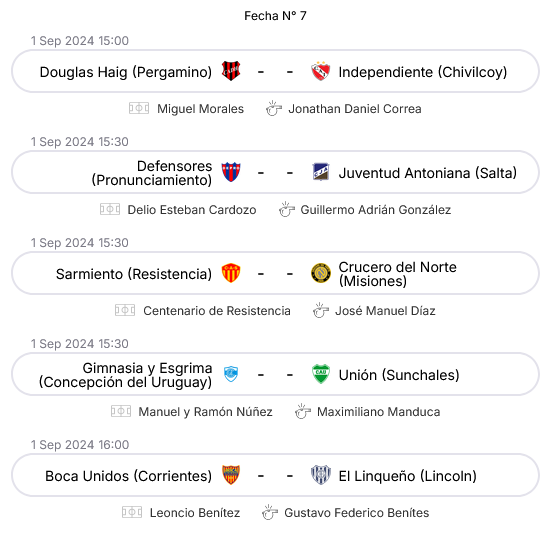Viewport: 546px width, 536px height.
Task: Click the Independiente (Chivilcoy) club crest
Action: 320,71
